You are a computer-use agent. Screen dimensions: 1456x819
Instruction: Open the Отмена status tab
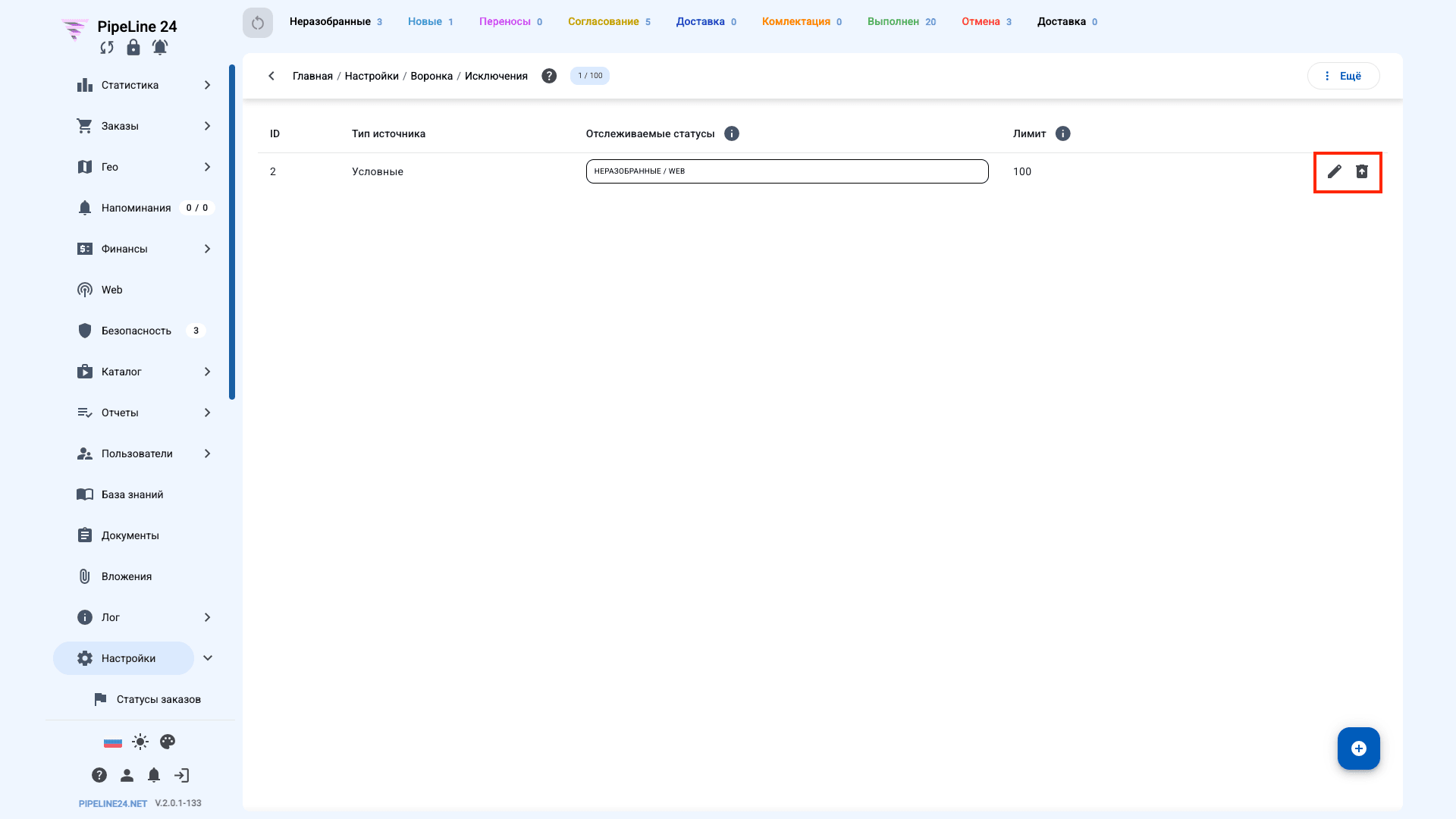pyautogui.click(x=987, y=22)
